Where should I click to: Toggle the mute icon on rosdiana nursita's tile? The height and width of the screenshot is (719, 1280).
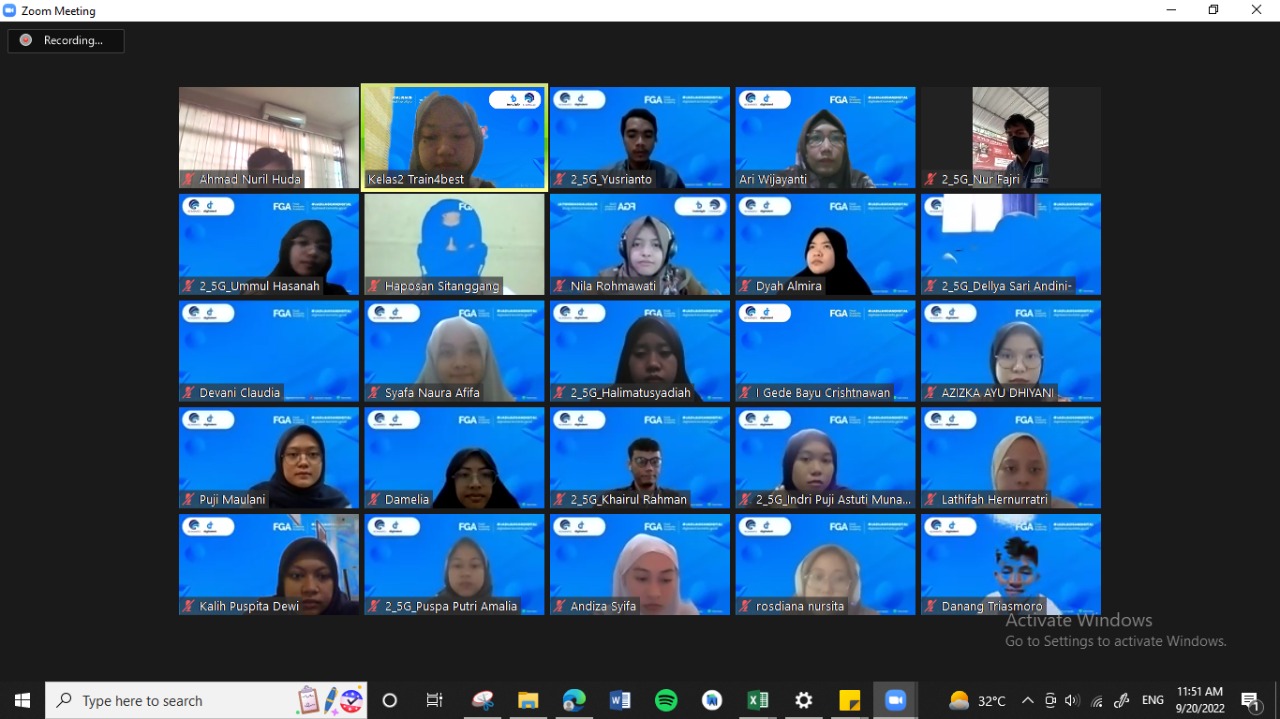click(745, 606)
